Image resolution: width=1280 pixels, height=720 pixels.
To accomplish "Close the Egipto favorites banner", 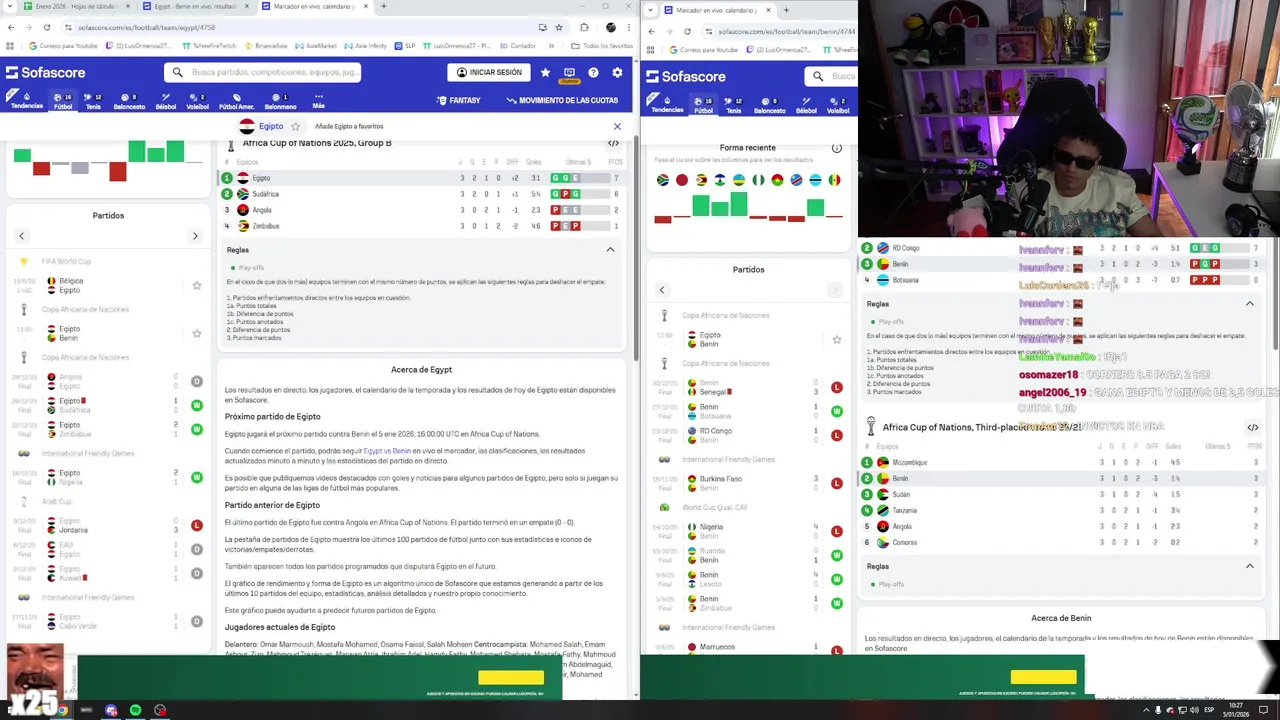I will coord(617,126).
